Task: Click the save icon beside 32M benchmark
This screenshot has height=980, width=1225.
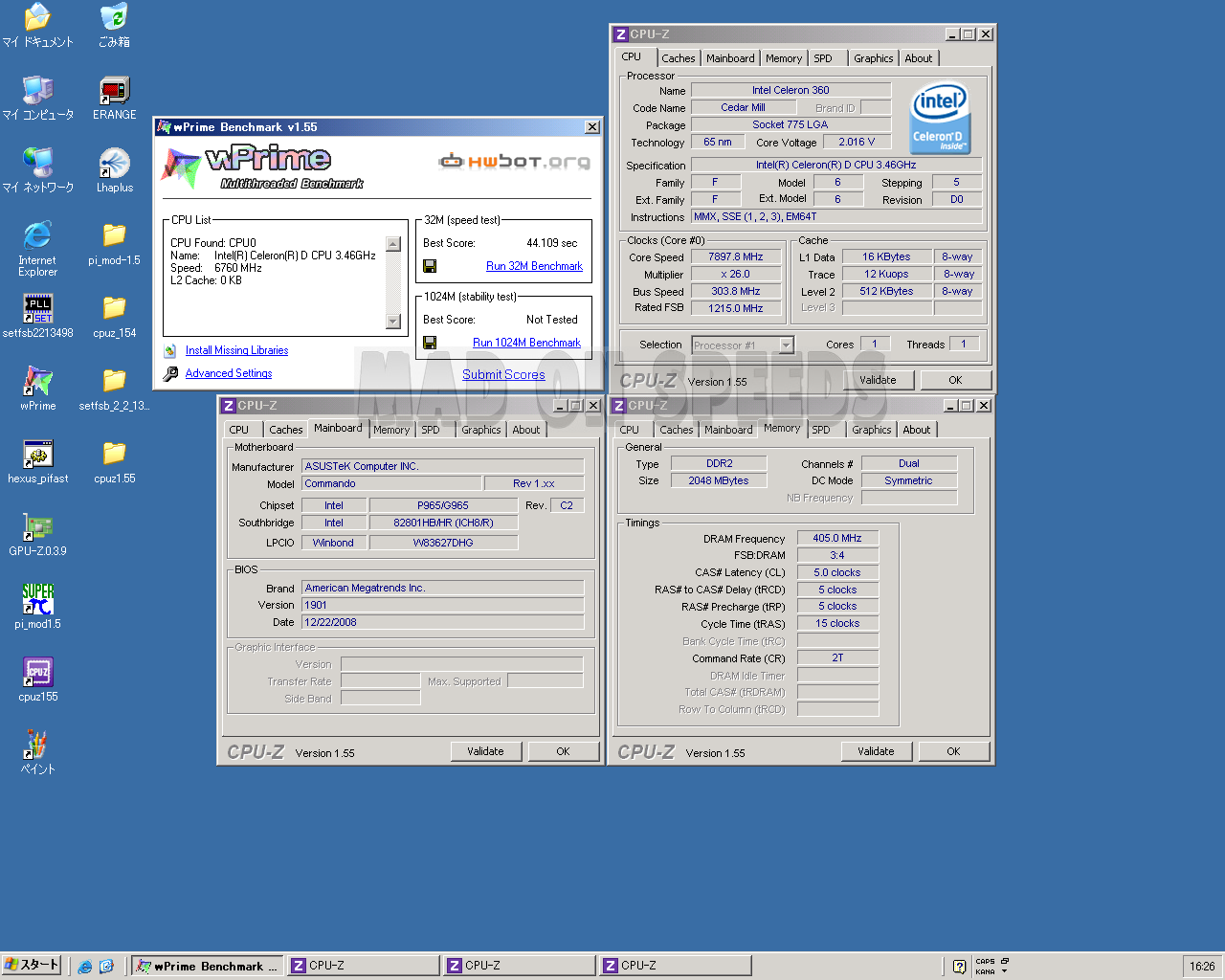Action: pos(430,266)
